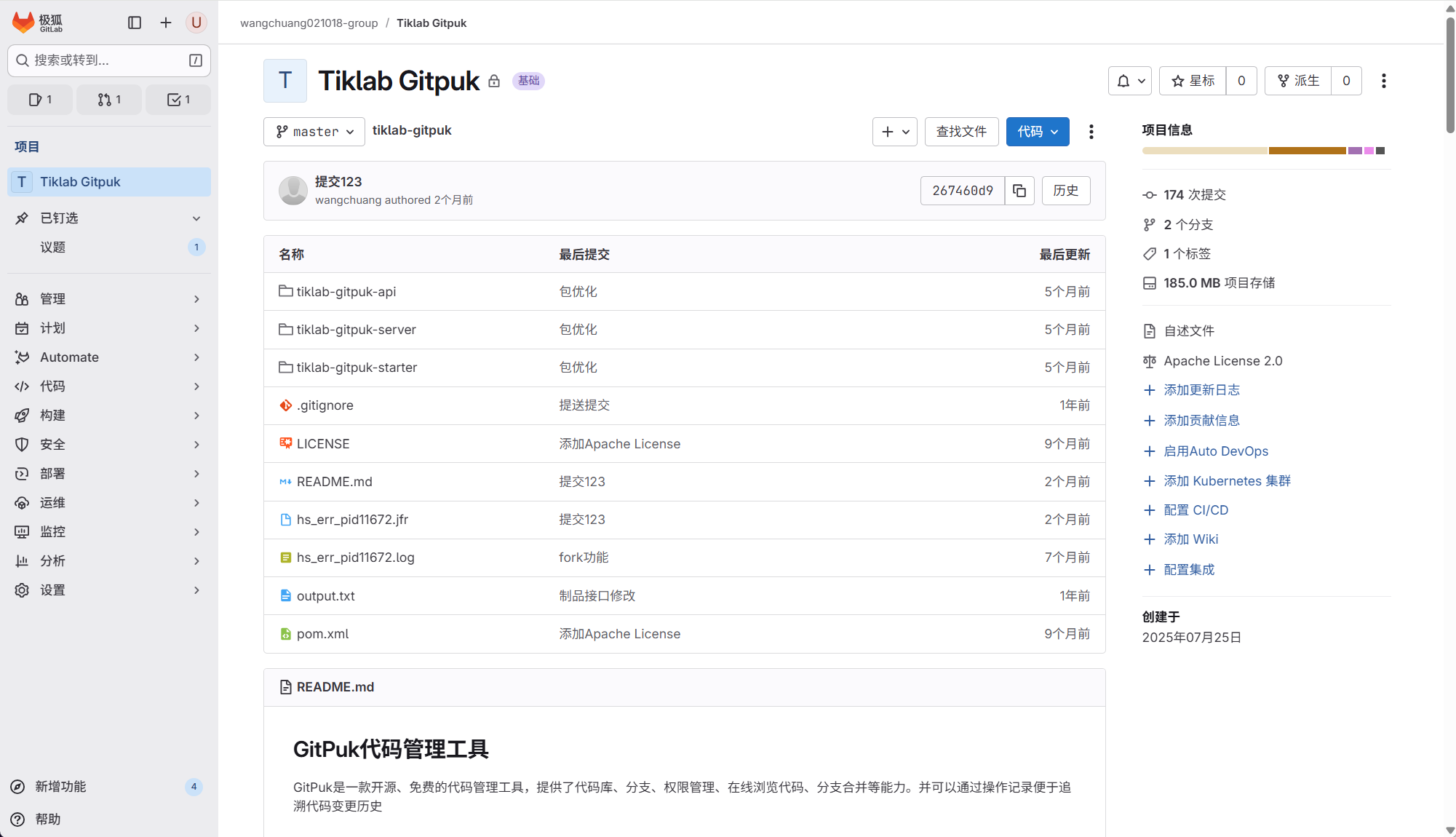Open the project actions kebab menu
Viewport: 1456px width, 837px height.
click(1383, 81)
